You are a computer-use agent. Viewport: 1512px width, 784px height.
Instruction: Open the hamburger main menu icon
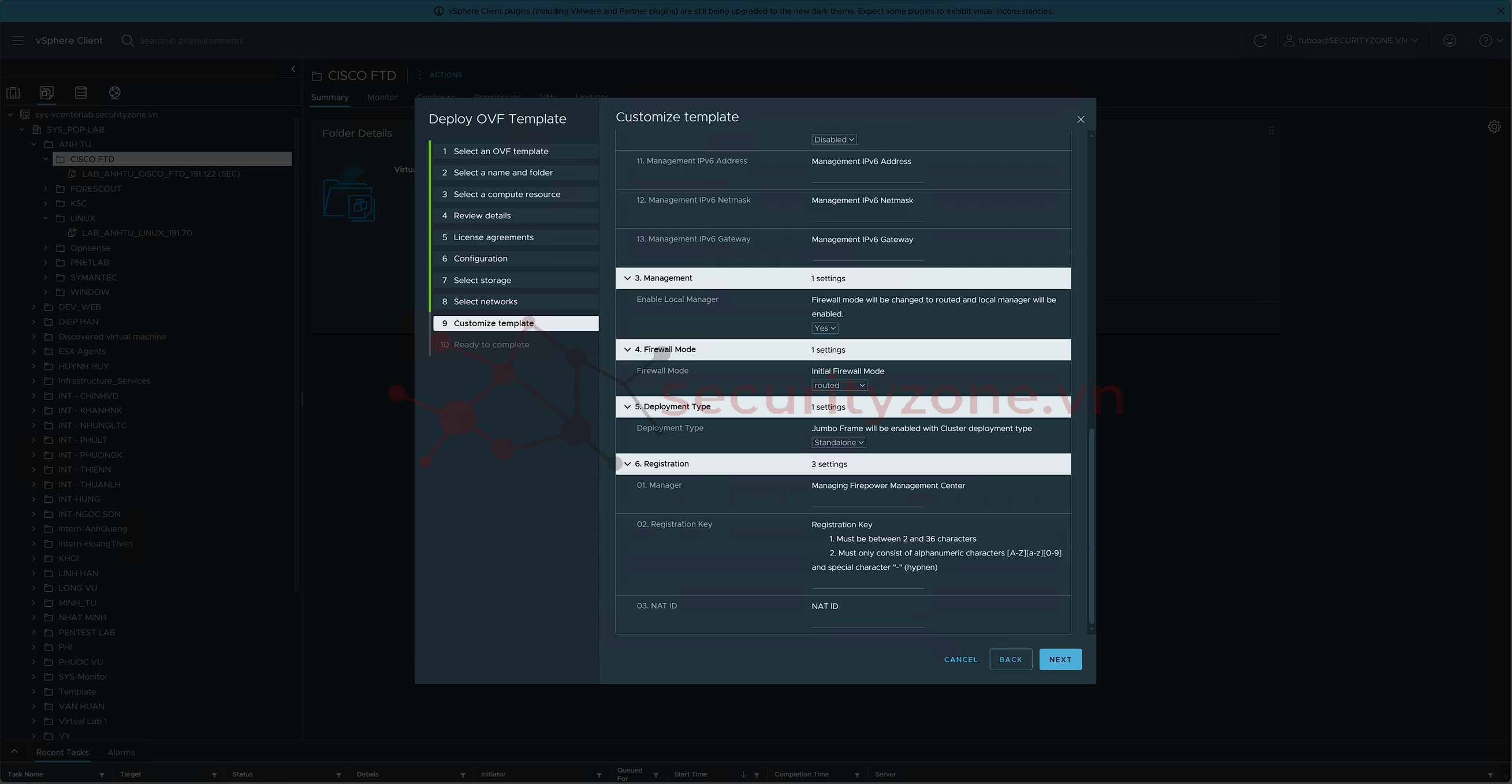pyautogui.click(x=17, y=40)
